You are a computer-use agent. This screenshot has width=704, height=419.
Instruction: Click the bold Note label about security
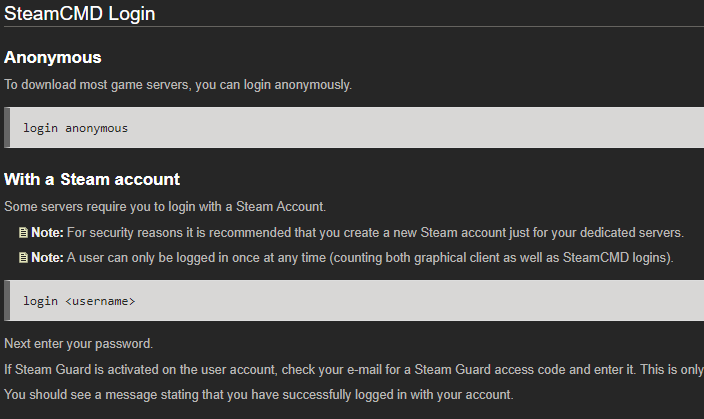47,233
